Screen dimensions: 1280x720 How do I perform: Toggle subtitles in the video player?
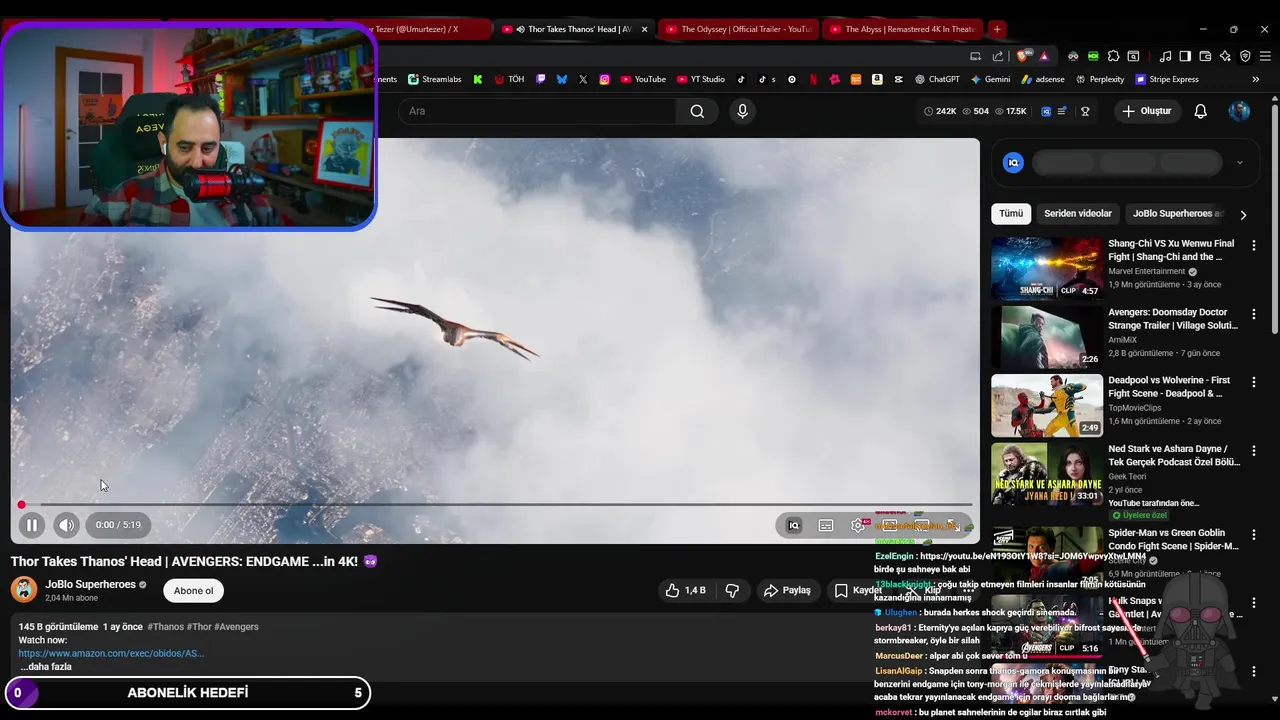click(x=826, y=525)
